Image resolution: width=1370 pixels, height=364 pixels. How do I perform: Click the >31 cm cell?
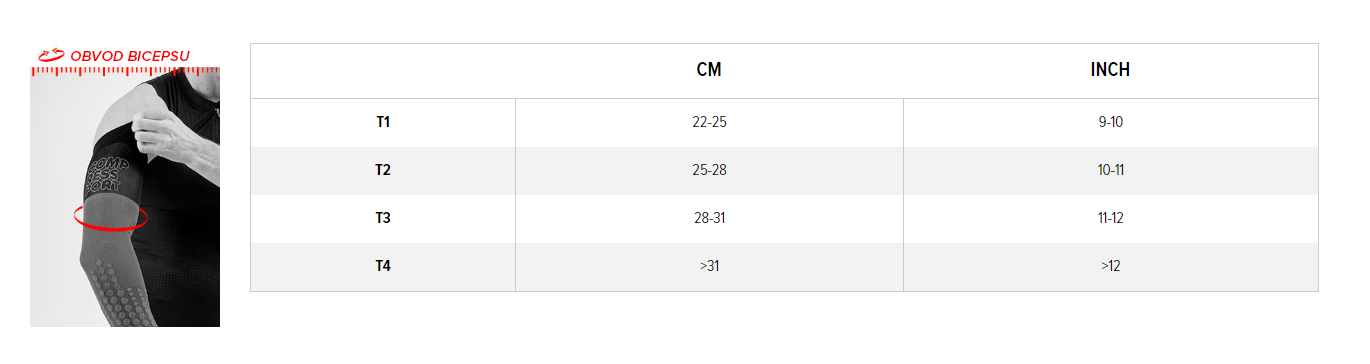pos(709,266)
